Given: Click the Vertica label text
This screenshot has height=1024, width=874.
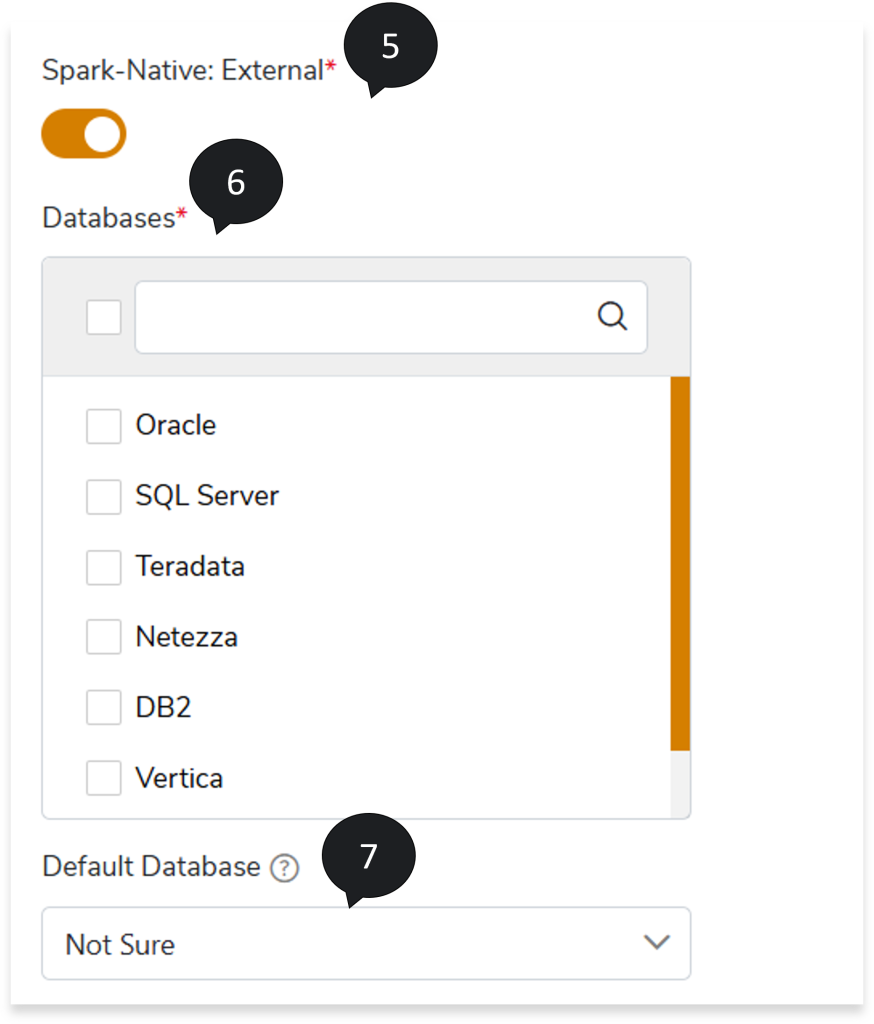Looking at the screenshot, I should click(180, 778).
